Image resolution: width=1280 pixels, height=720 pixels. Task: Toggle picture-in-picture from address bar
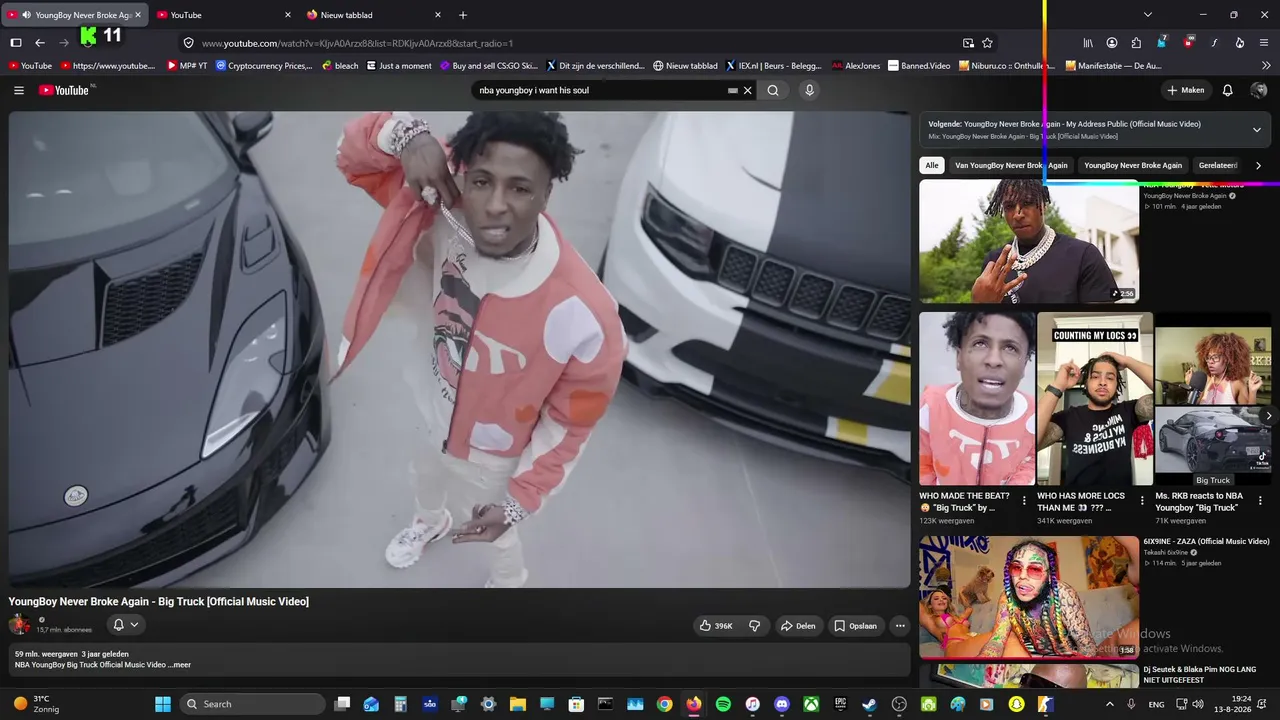point(968,43)
